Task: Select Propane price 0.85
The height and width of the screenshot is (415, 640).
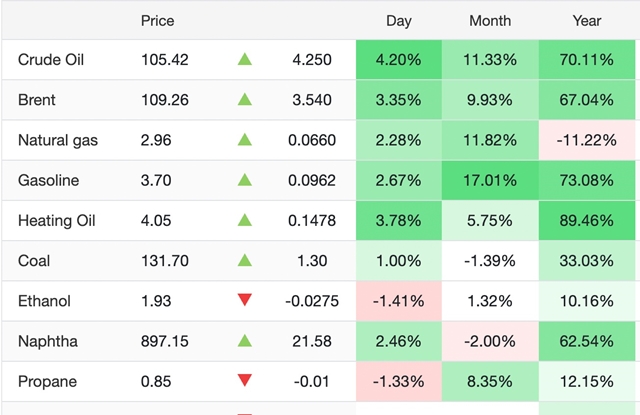Action: (156, 382)
